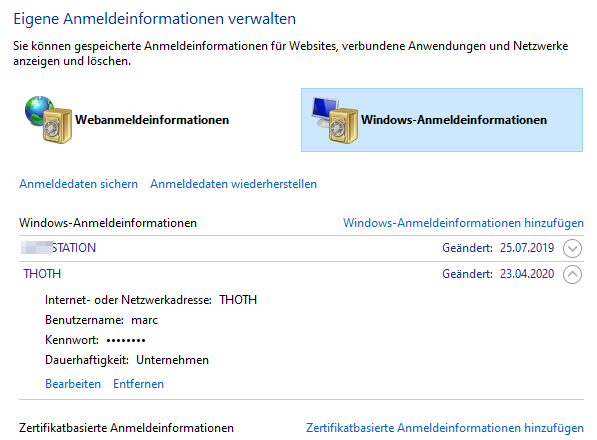Image resolution: width=597 pixels, height=440 pixels.
Task: Click the username value marc
Action: (x=144, y=320)
